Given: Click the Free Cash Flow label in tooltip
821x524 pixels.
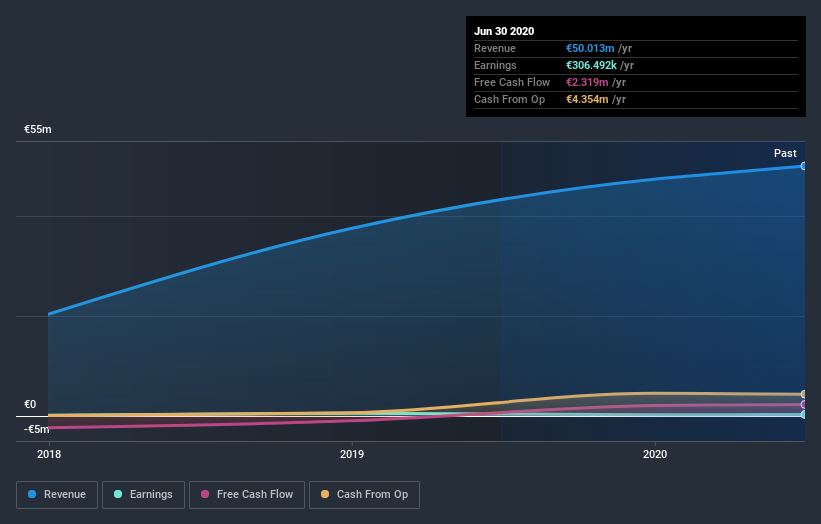Looking at the screenshot, I should click(512, 82).
